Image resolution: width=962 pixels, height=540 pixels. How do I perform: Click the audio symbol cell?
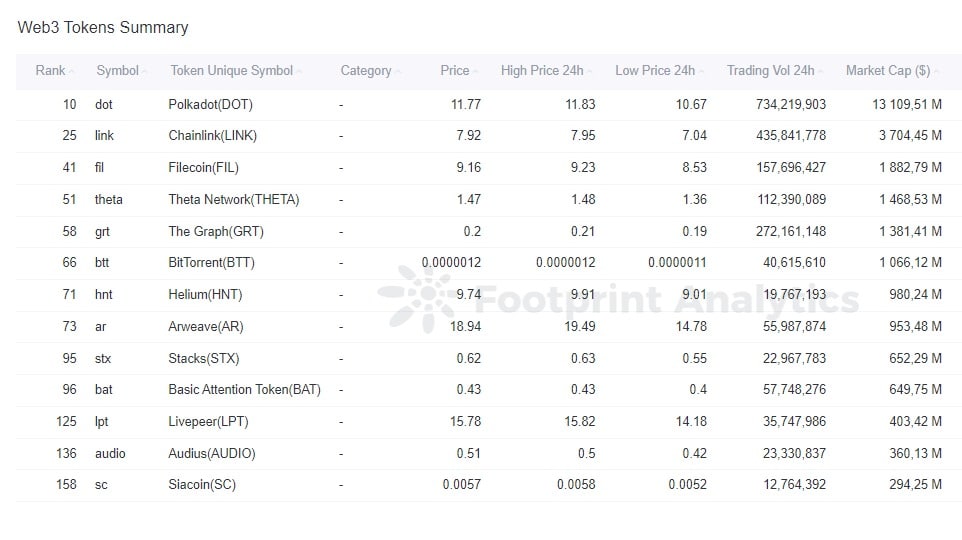[x=110, y=453]
